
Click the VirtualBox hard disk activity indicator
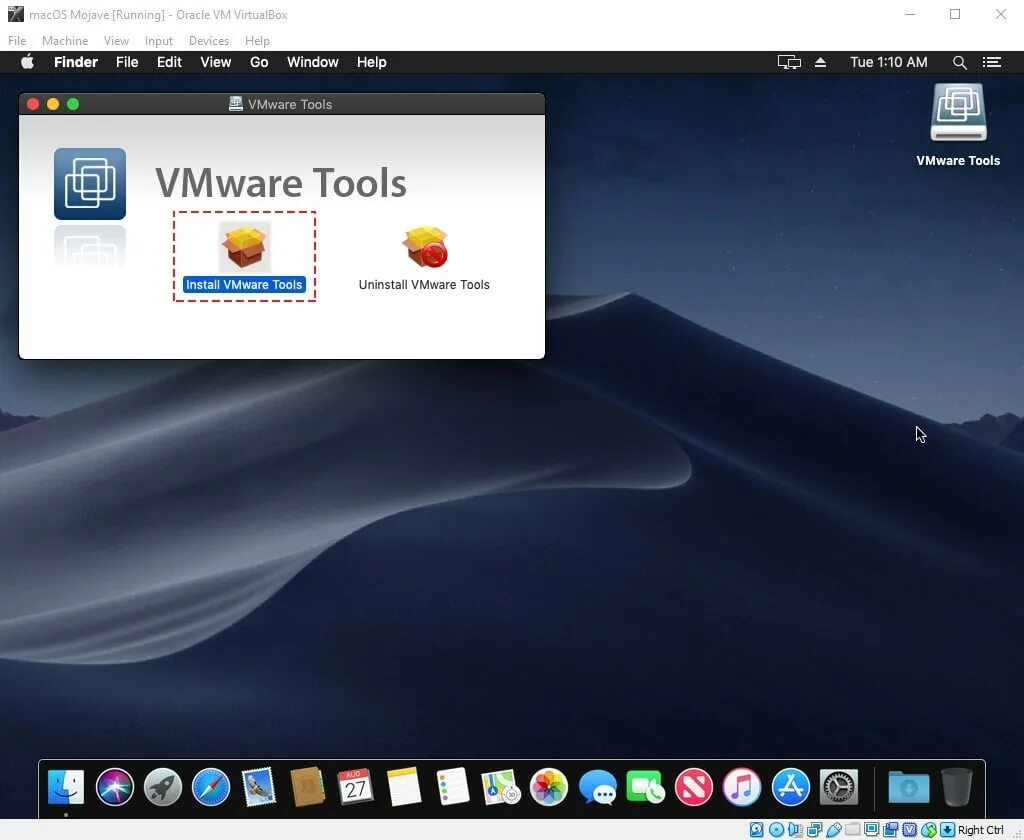point(756,830)
